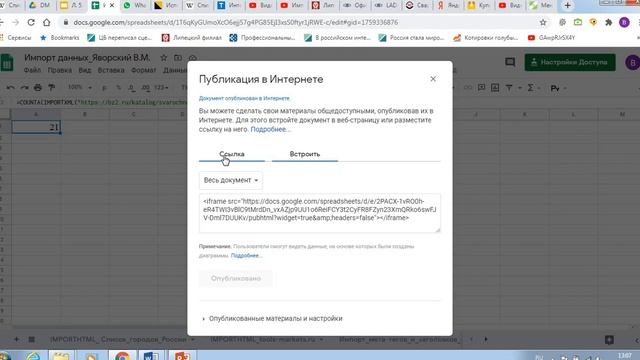Switch to the Ссылка tab
The width and height of the screenshot is (640, 360).
232,154
